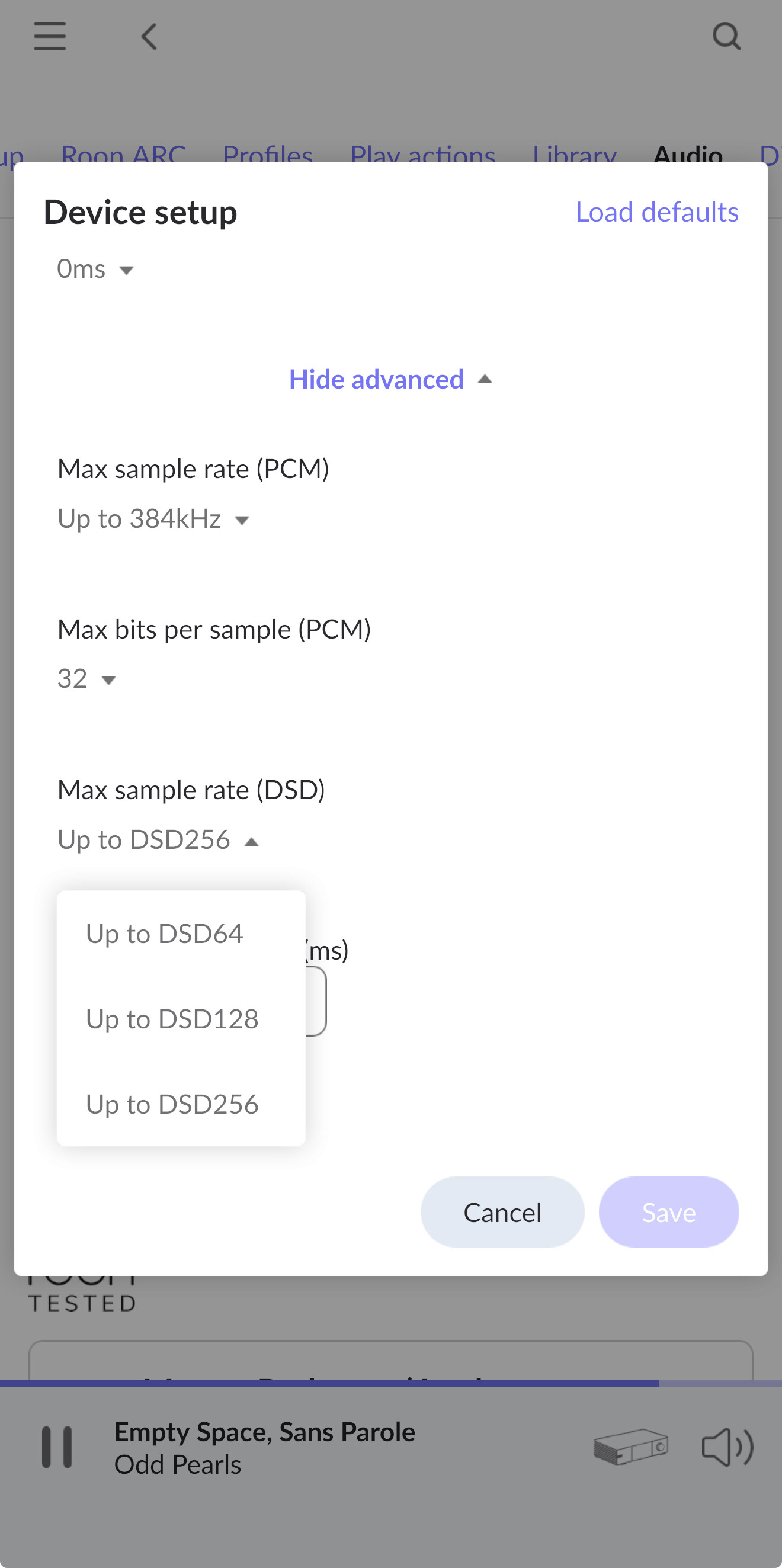Open volume control speaker icon
The height and width of the screenshot is (1568, 782).
(727, 1447)
